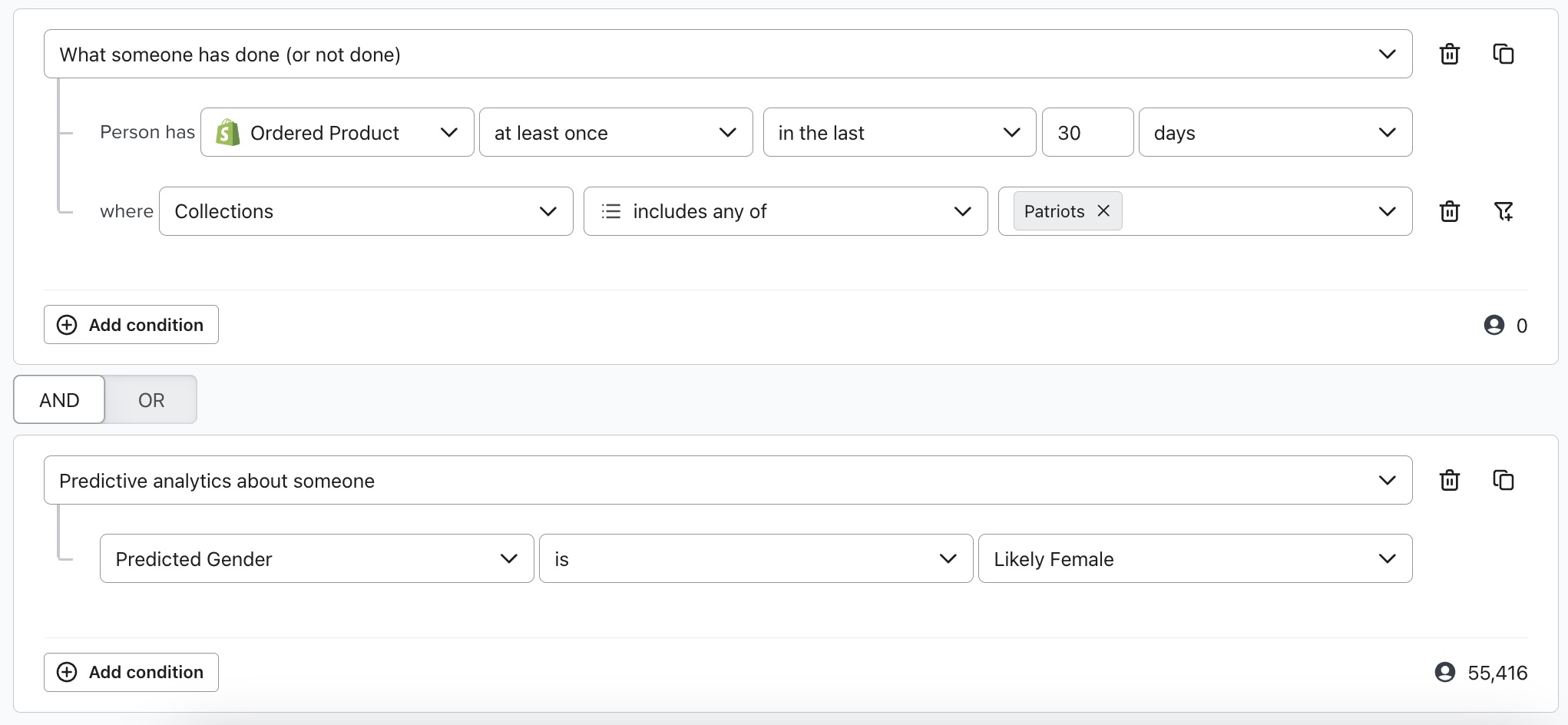Click the 30 days number field

tap(1087, 133)
